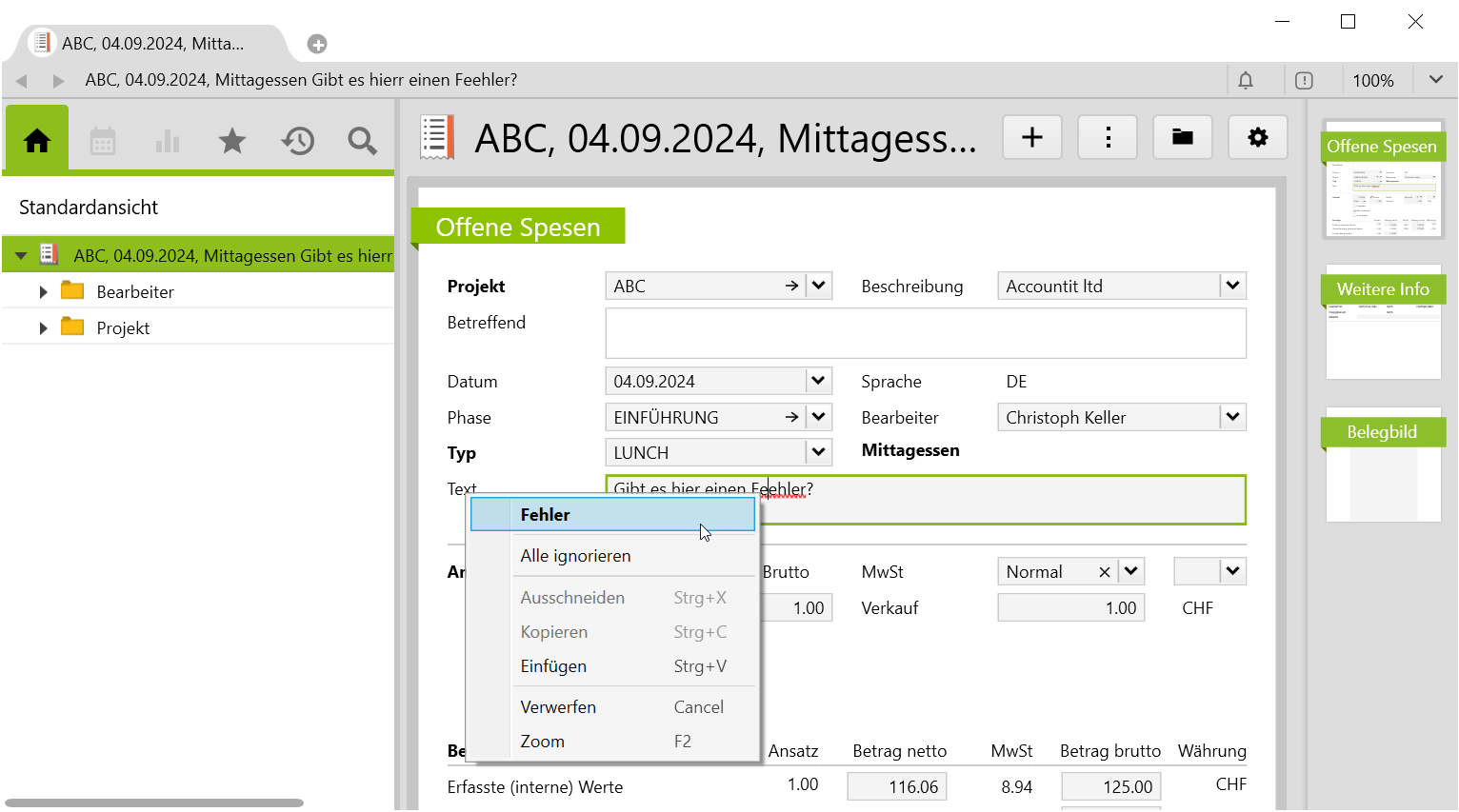Clear the MwSt 'Normal' value with X
Screen dimensions: 1459x812
pyautogui.click(x=1104, y=572)
